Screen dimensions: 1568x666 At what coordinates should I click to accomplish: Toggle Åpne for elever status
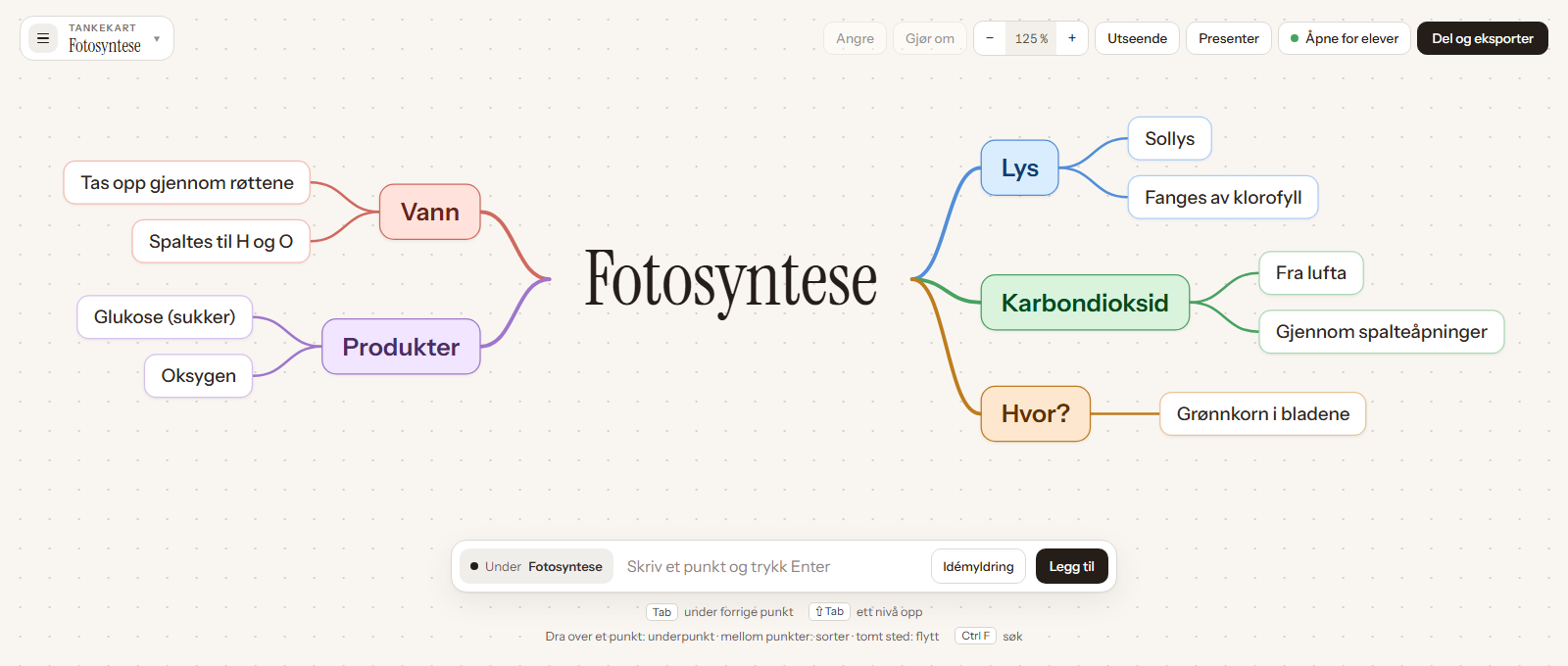click(x=1345, y=38)
